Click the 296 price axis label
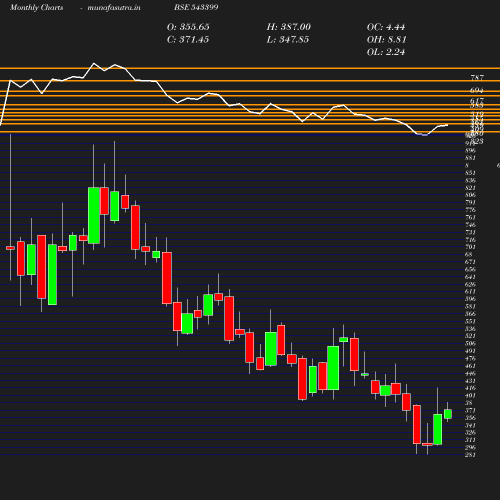Screen dimensions: 500x500 [470, 448]
